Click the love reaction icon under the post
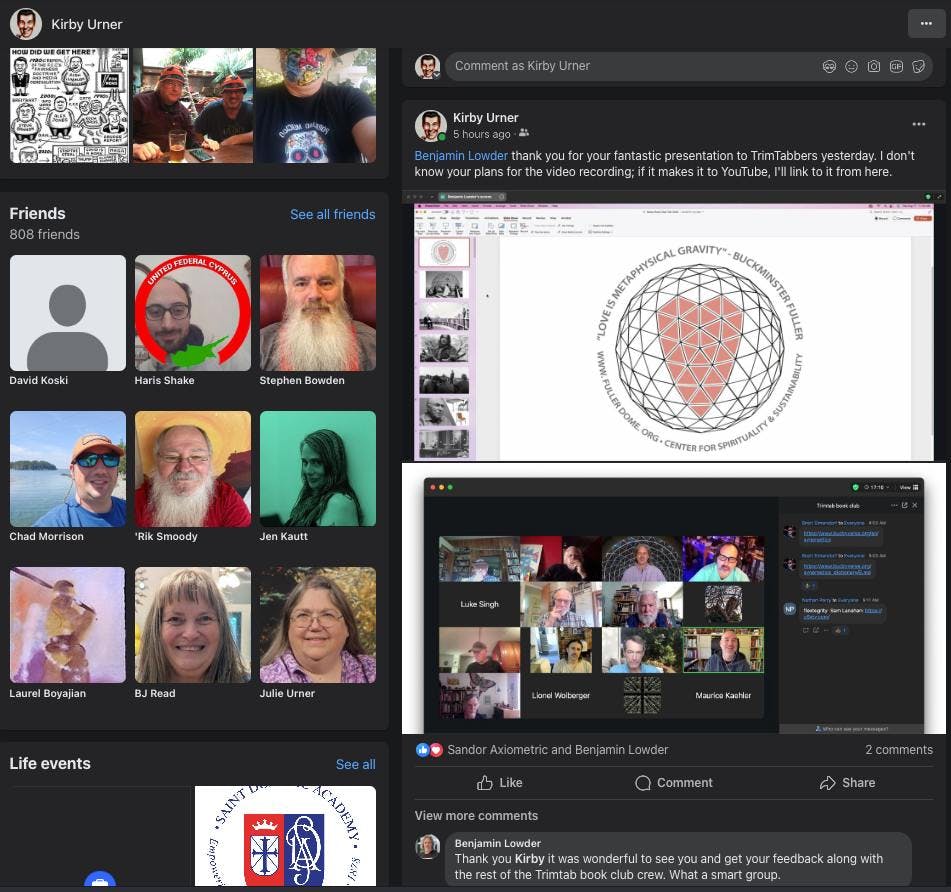The height and width of the screenshot is (892, 951). coord(435,750)
